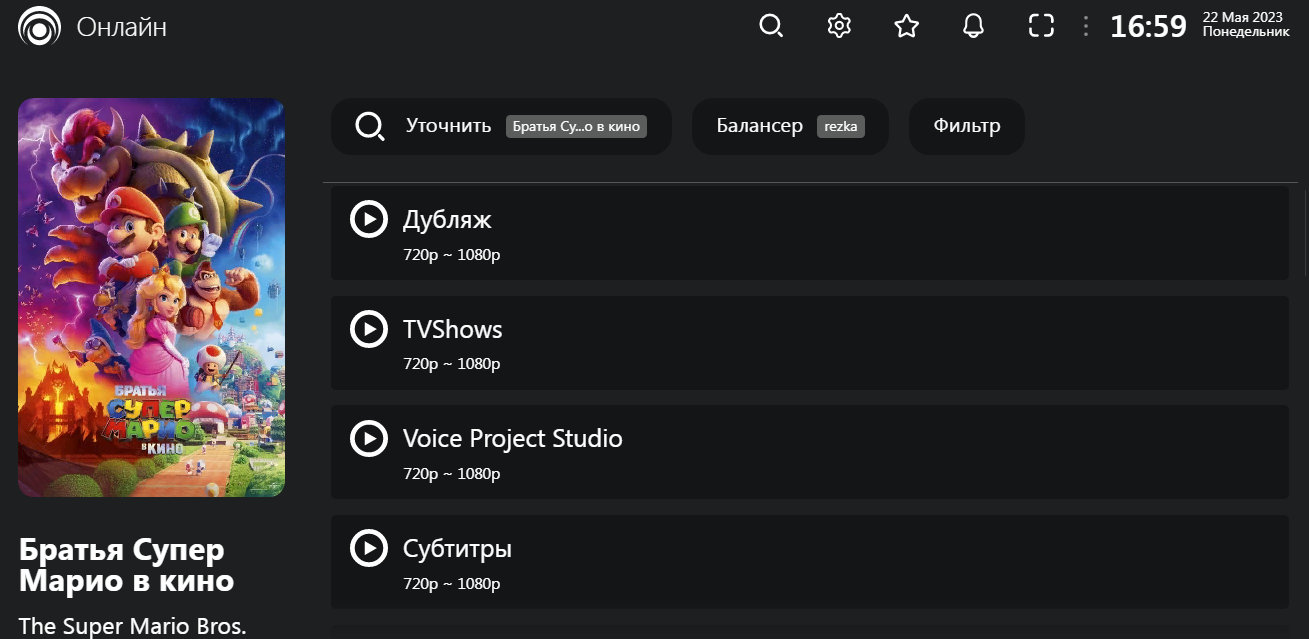Toggle fullscreen mode icon
Image resolution: width=1309 pixels, height=639 pixels.
[x=1042, y=26]
